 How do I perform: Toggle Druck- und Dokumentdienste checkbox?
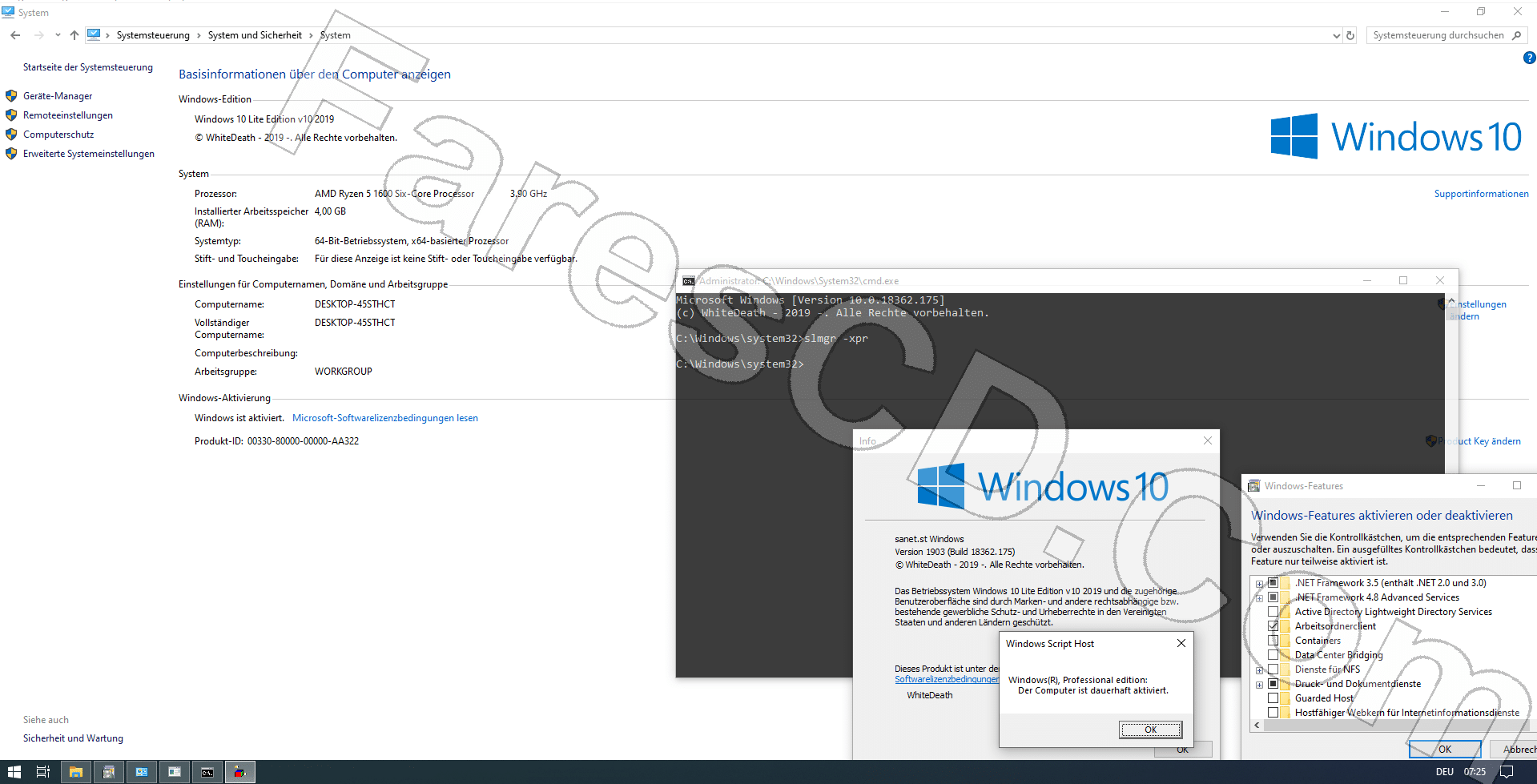tap(1273, 684)
